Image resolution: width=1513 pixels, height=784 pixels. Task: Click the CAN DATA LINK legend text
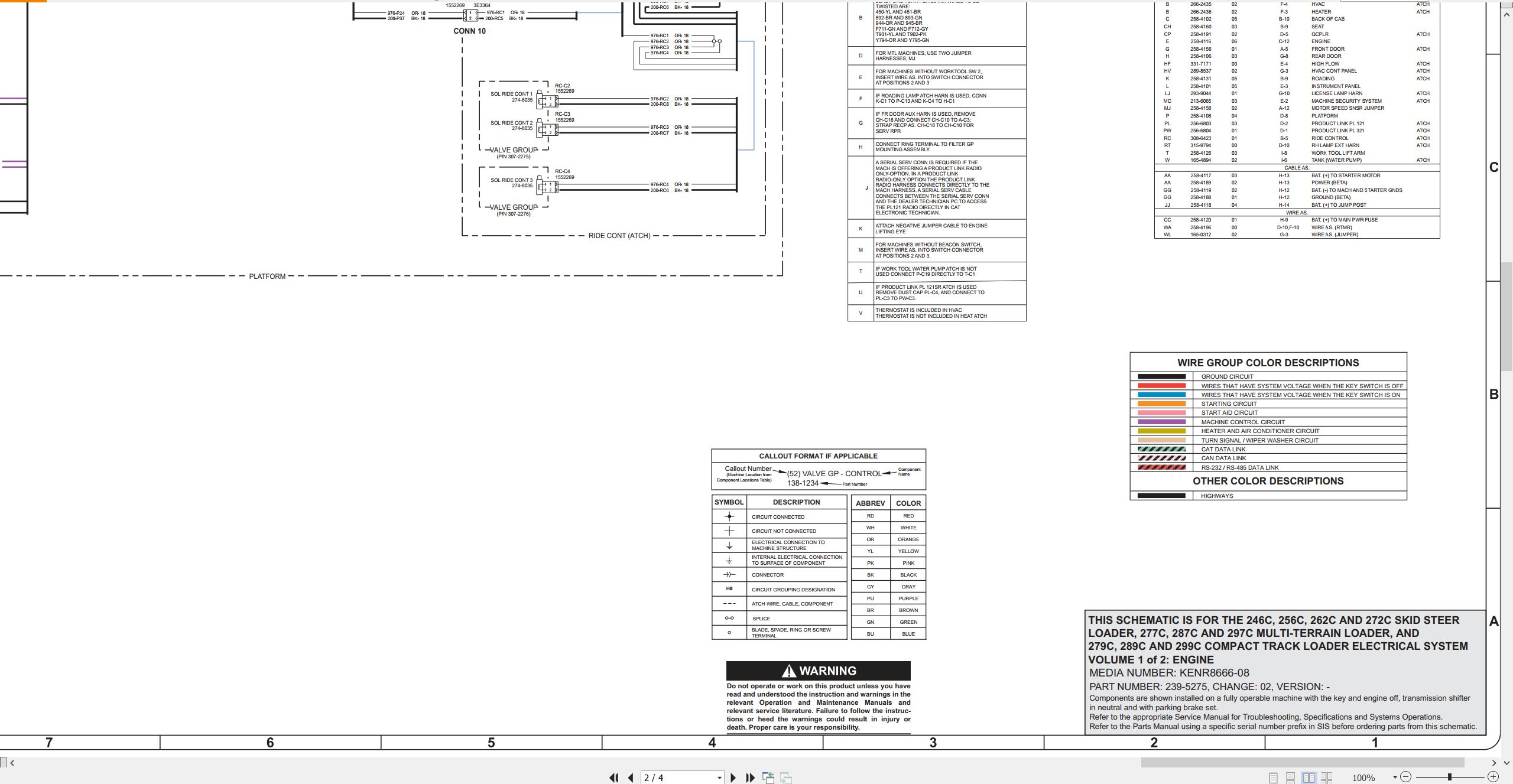(x=1223, y=458)
